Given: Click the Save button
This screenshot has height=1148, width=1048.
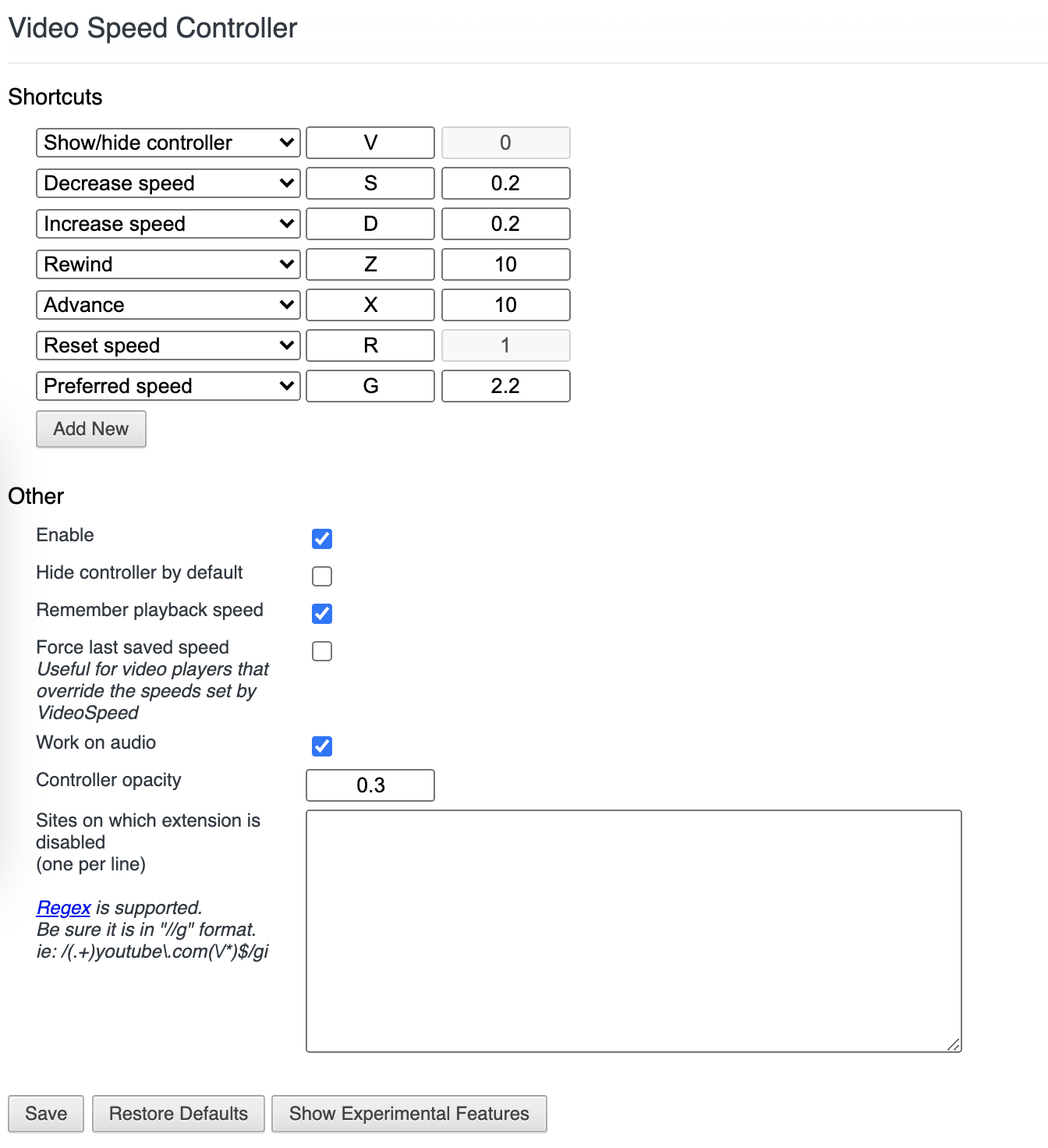Looking at the screenshot, I should click(45, 1114).
